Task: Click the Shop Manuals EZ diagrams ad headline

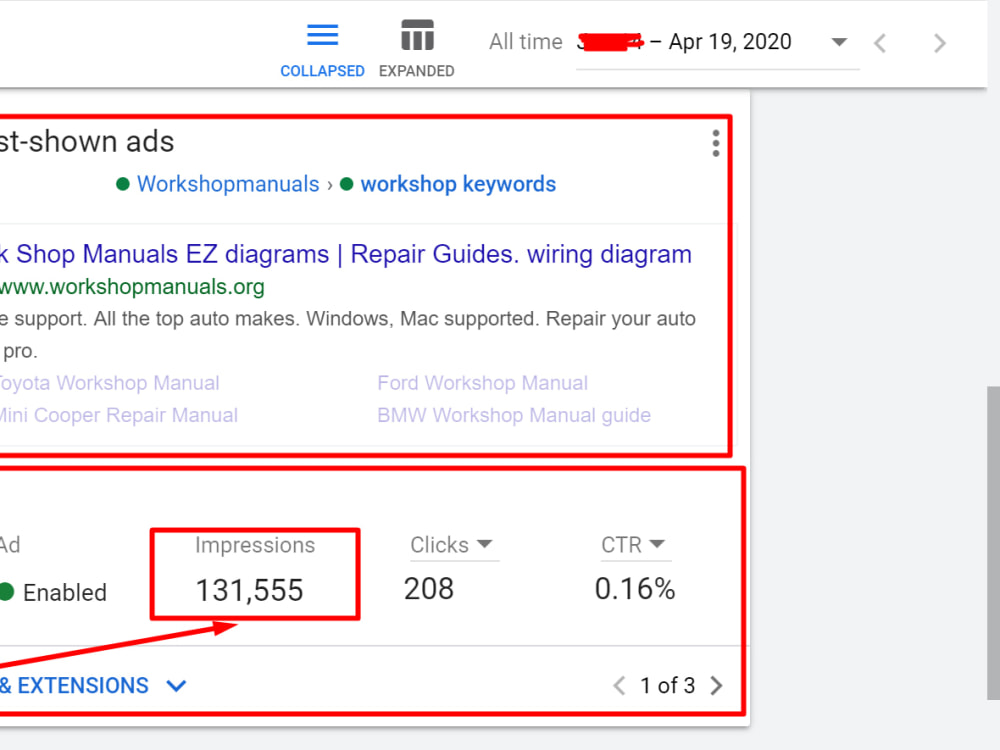Action: pyautogui.click(x=346, y=254)
